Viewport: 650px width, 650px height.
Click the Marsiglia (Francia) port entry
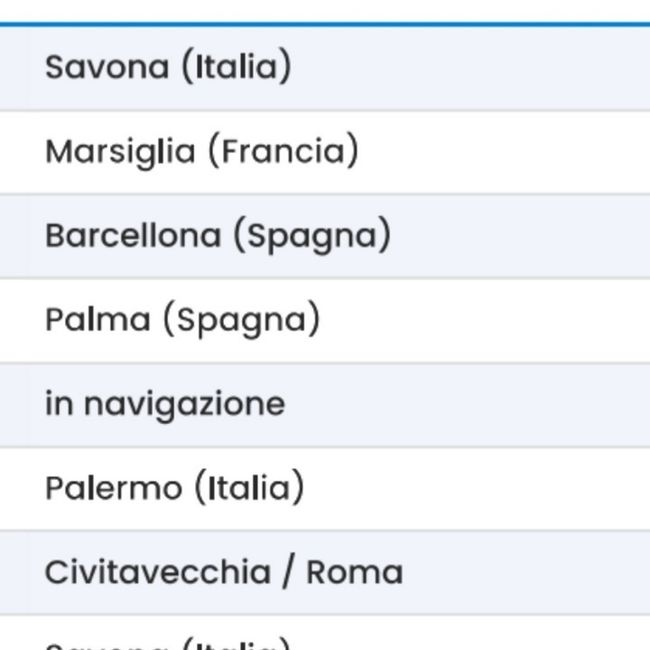coord(201,152)
